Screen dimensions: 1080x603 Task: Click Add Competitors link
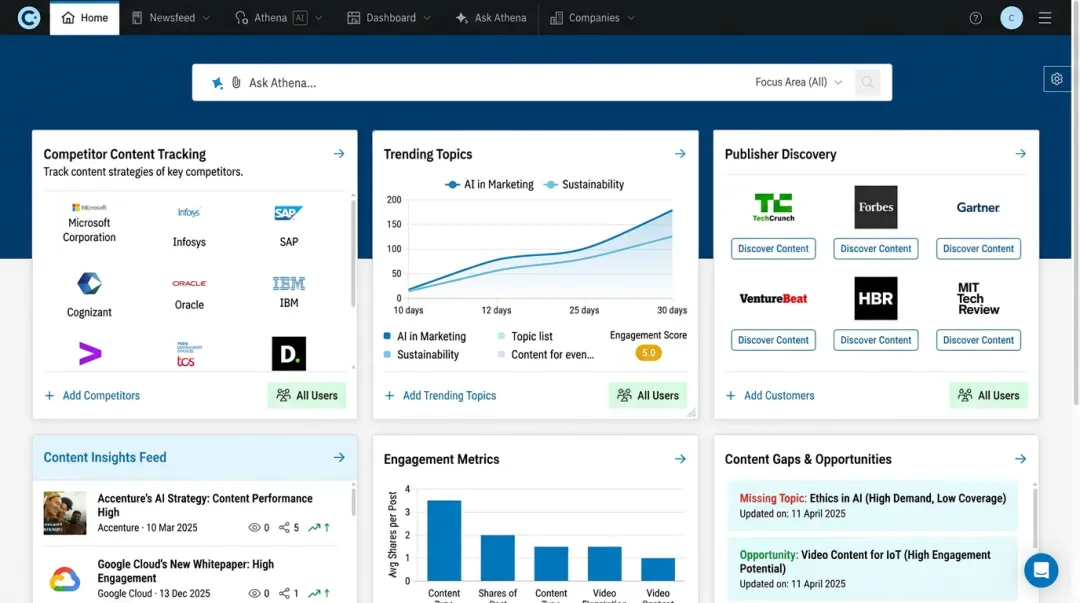(x=92, y=396)
